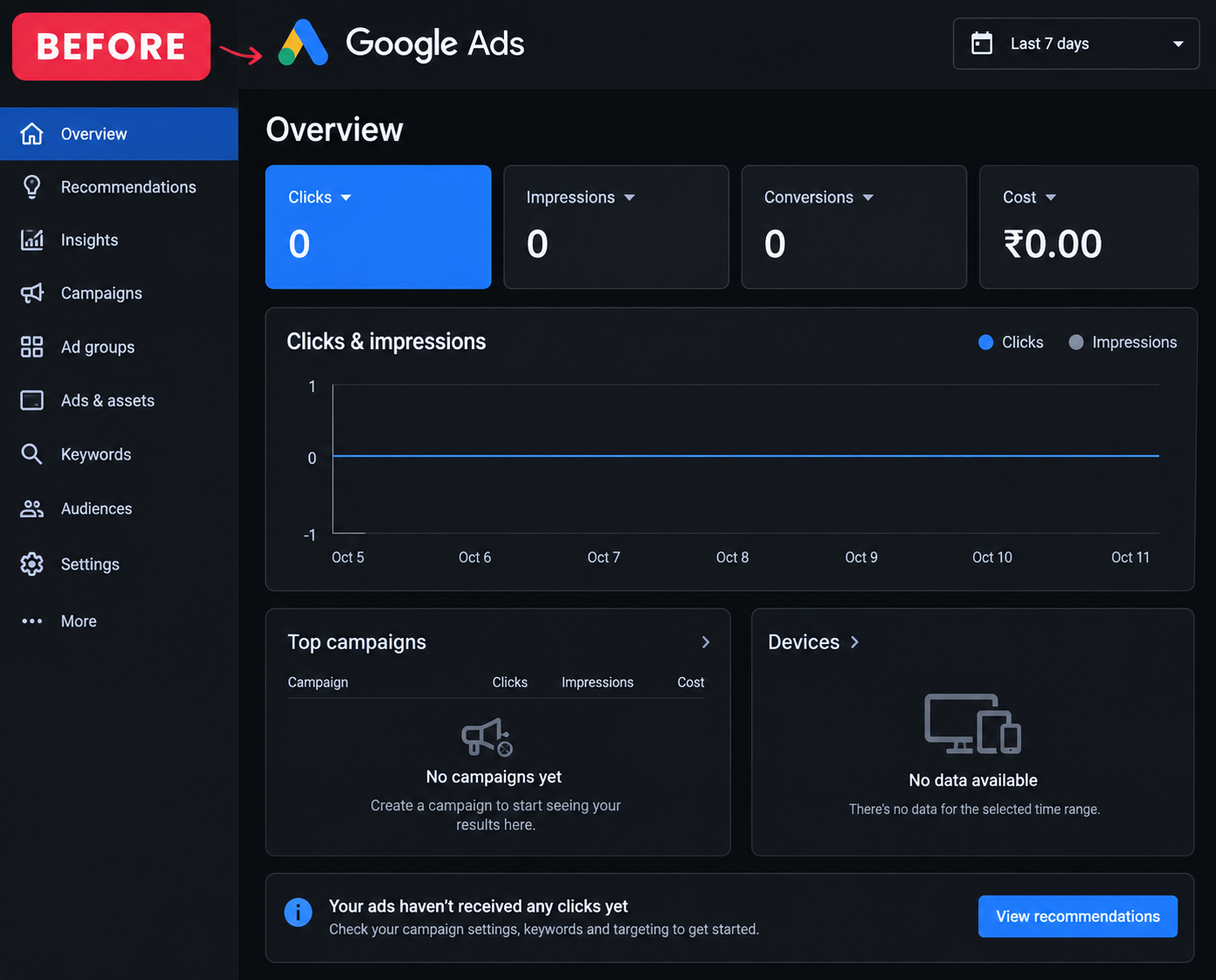Click the Keywords magnifier icon
Screen dimensions: 1216x980
coord(31,453)
